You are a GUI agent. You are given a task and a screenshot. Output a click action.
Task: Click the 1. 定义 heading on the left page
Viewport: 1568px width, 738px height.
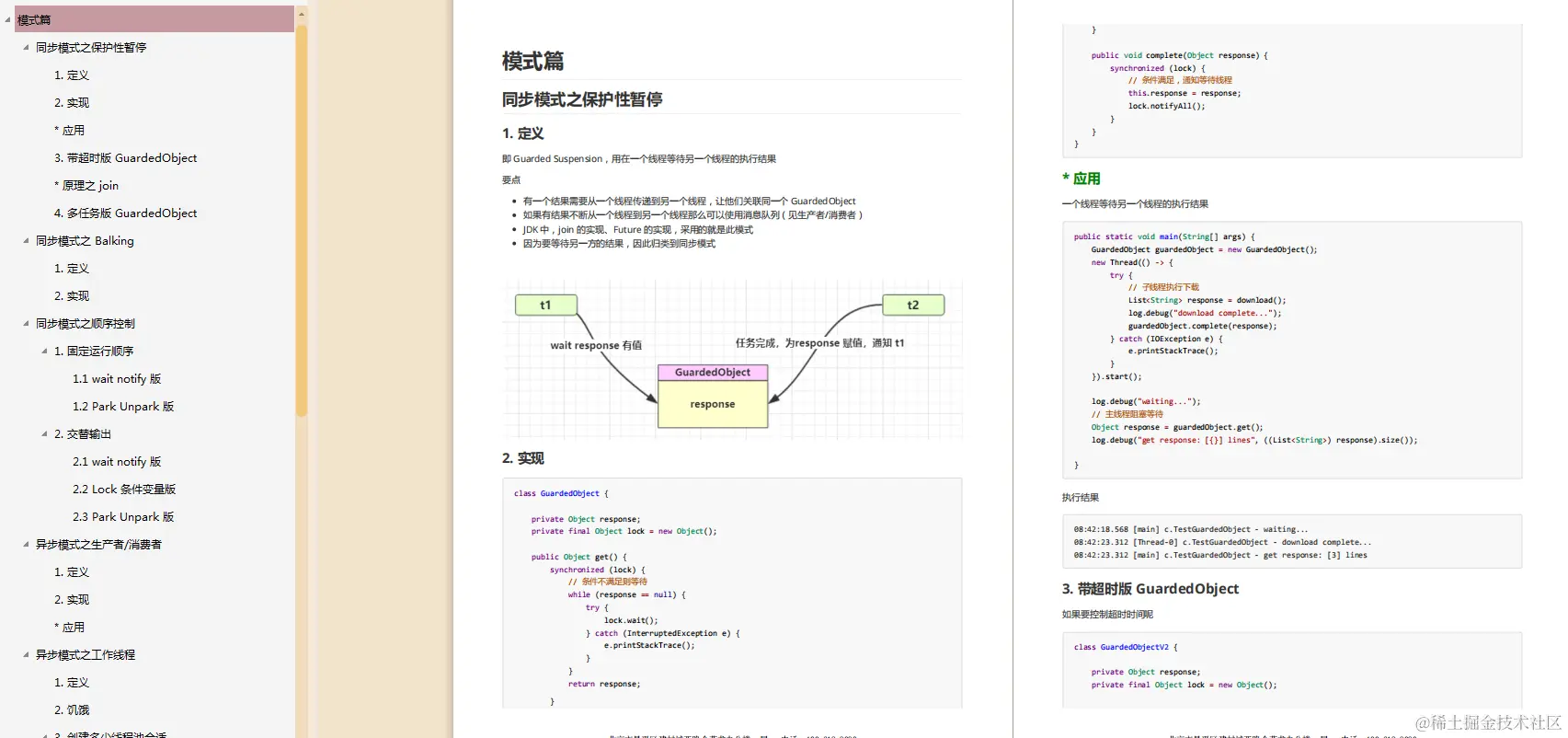523,133
